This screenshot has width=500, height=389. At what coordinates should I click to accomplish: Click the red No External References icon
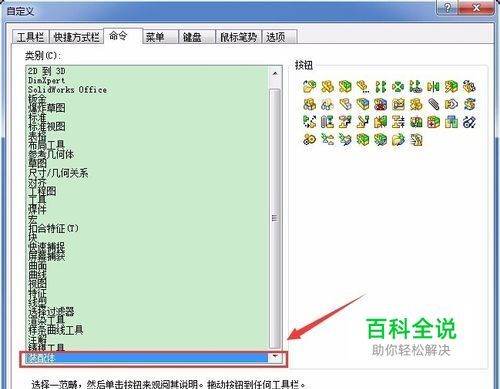click(380, 104)
